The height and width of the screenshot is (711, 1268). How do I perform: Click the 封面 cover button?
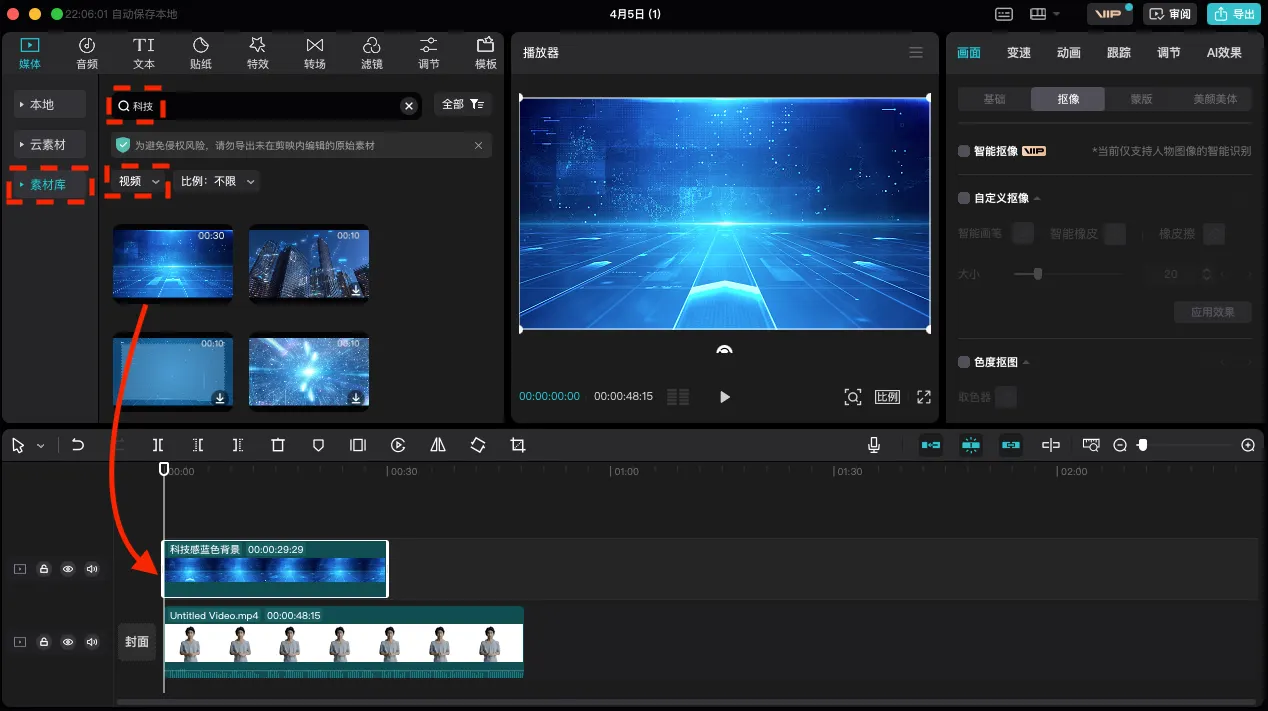137,642
